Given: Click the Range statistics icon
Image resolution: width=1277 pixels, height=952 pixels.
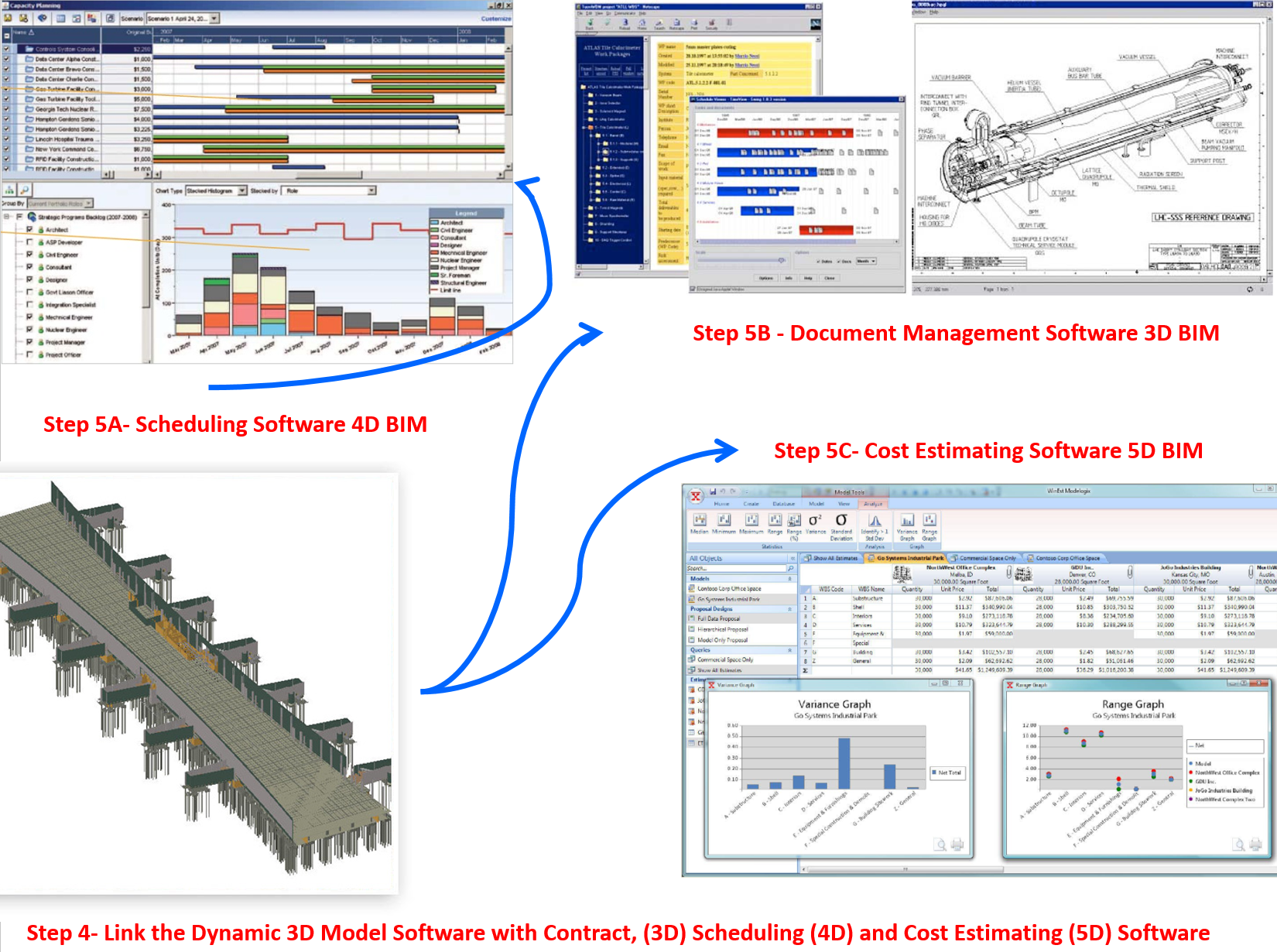Looking at the screenshot, I should tap(775, 520).
